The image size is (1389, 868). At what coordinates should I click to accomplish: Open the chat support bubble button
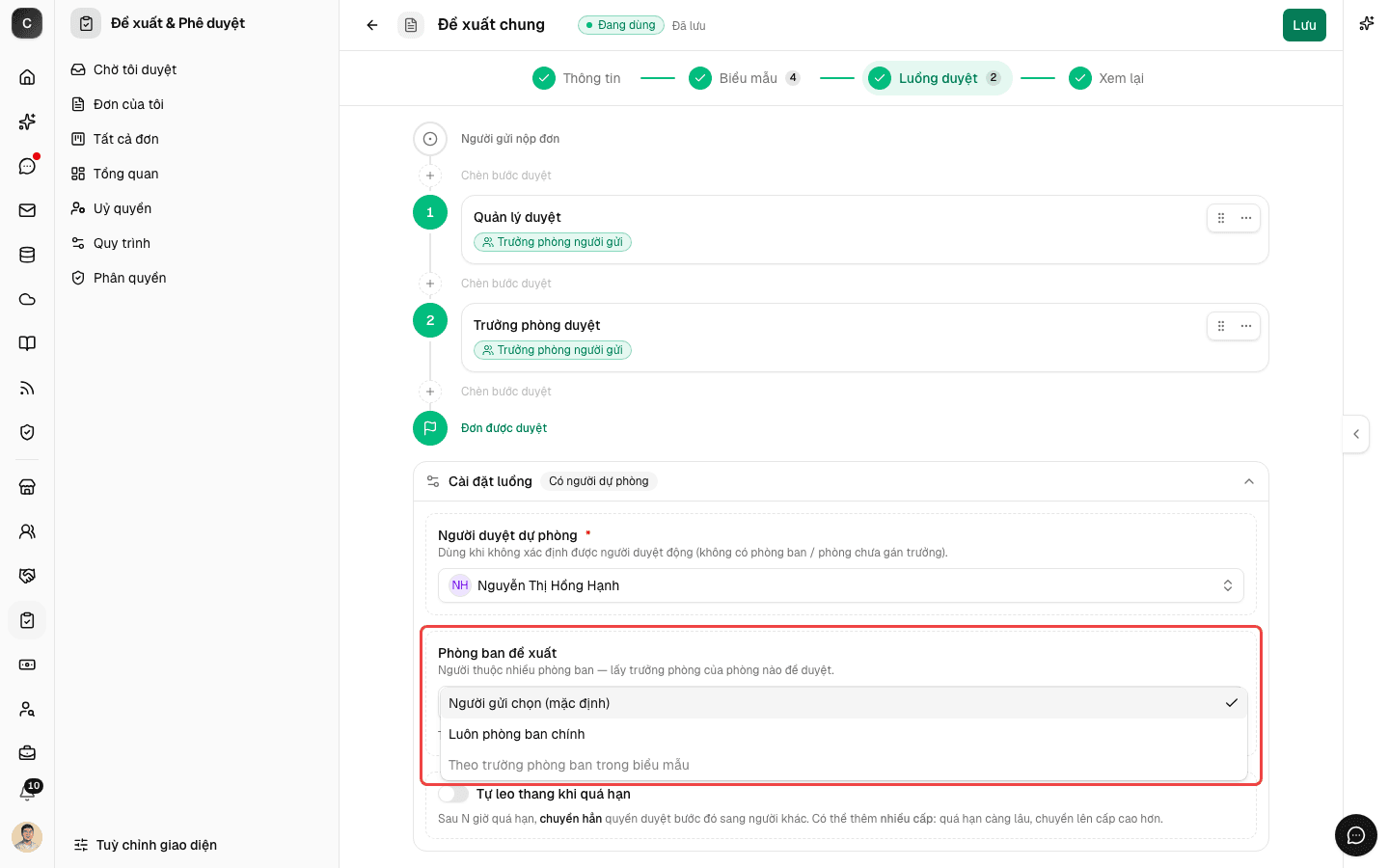pos(1356,835)
